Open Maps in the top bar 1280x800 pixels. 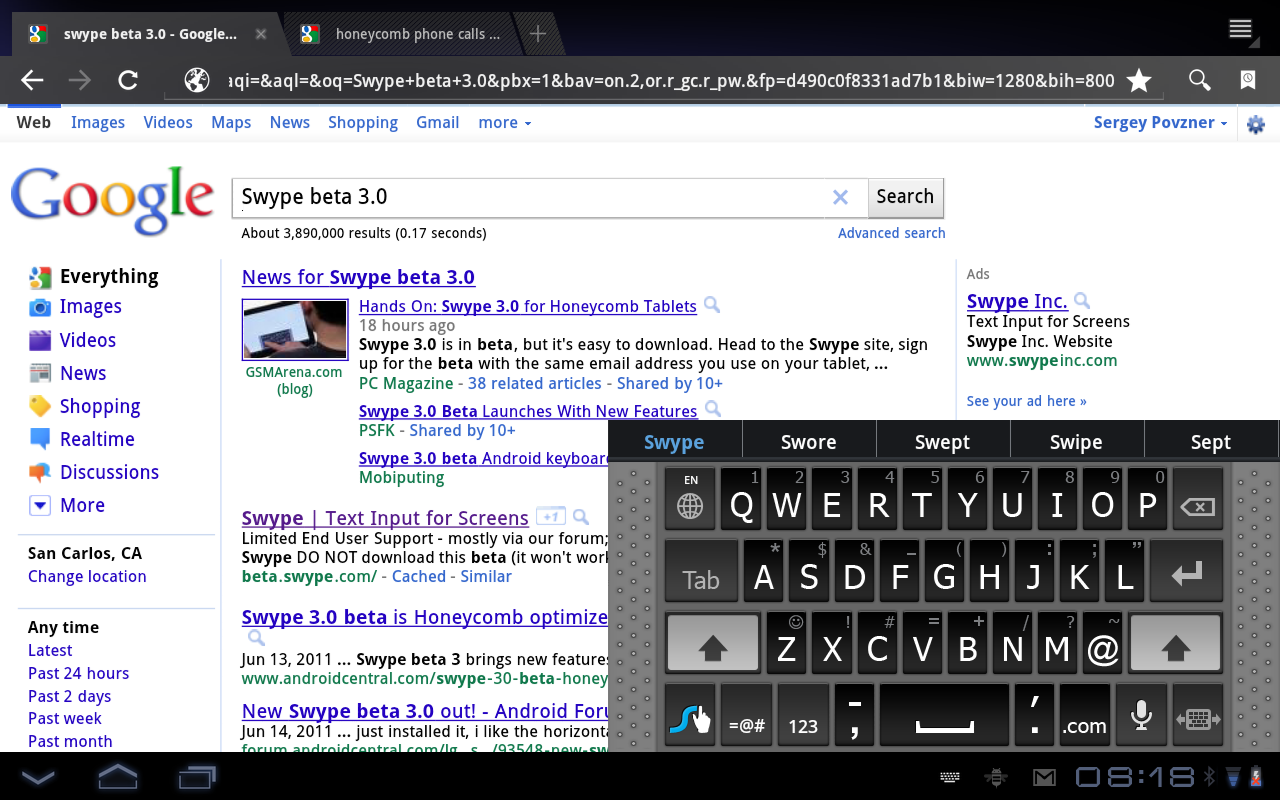(x=231, y=122)
